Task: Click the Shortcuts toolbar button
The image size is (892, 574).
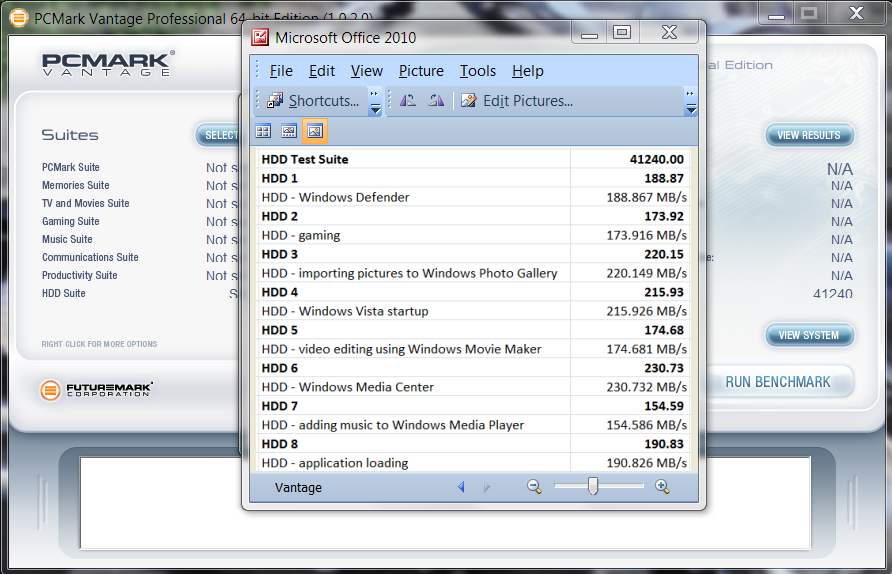Action: (x=313, y=101)
